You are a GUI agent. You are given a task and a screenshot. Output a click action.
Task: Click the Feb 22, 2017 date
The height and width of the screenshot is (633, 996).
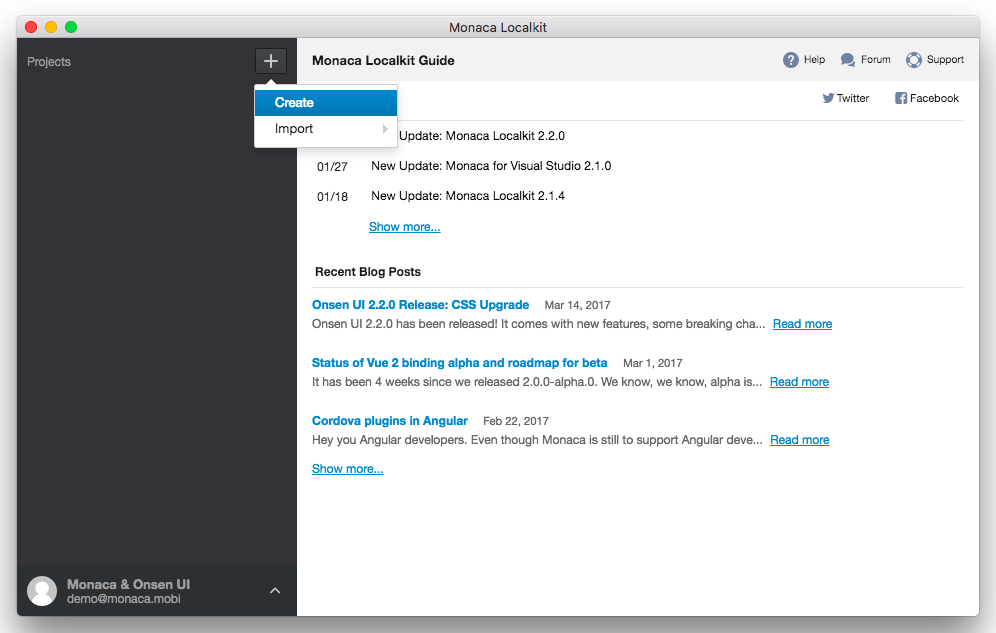(516, 421)
